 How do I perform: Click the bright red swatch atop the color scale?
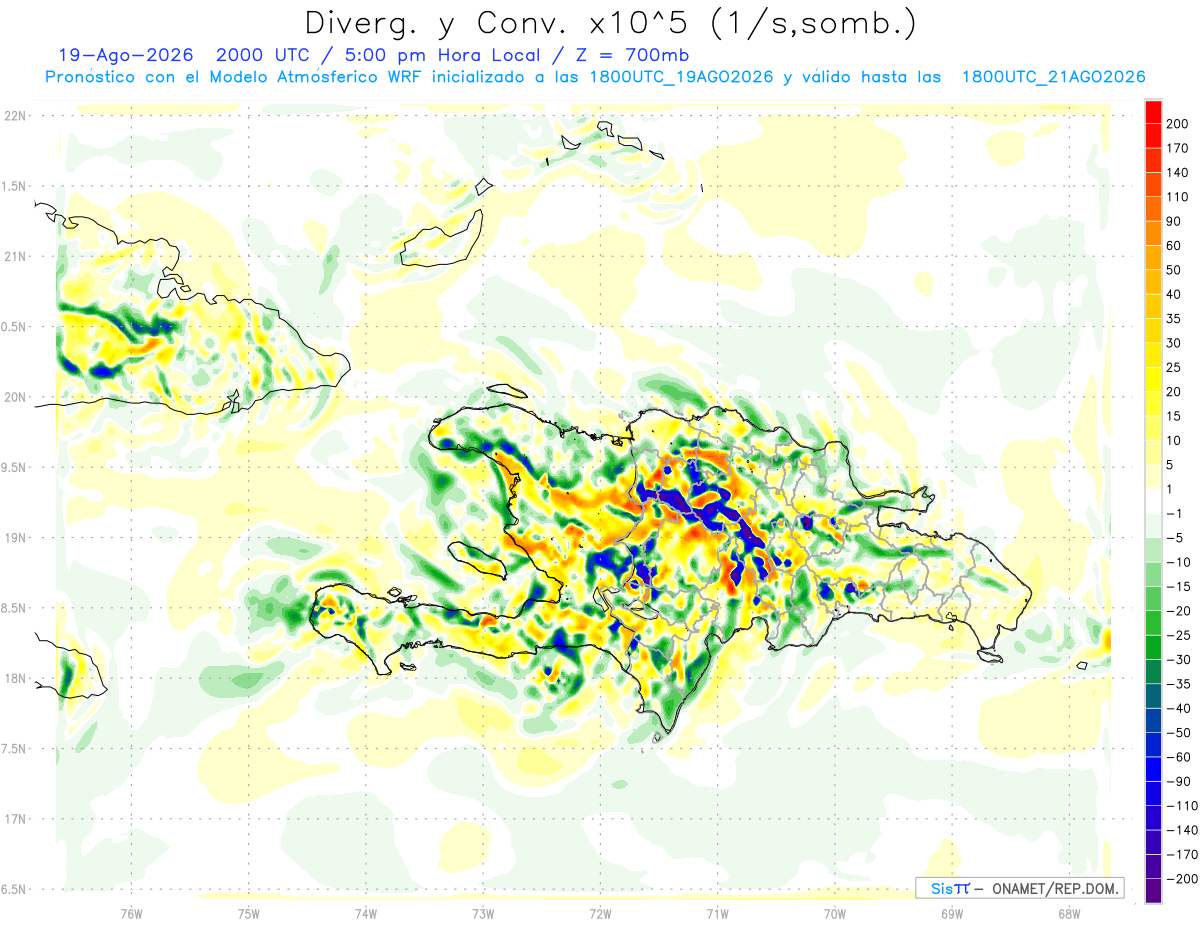(x=1153, y=111)
